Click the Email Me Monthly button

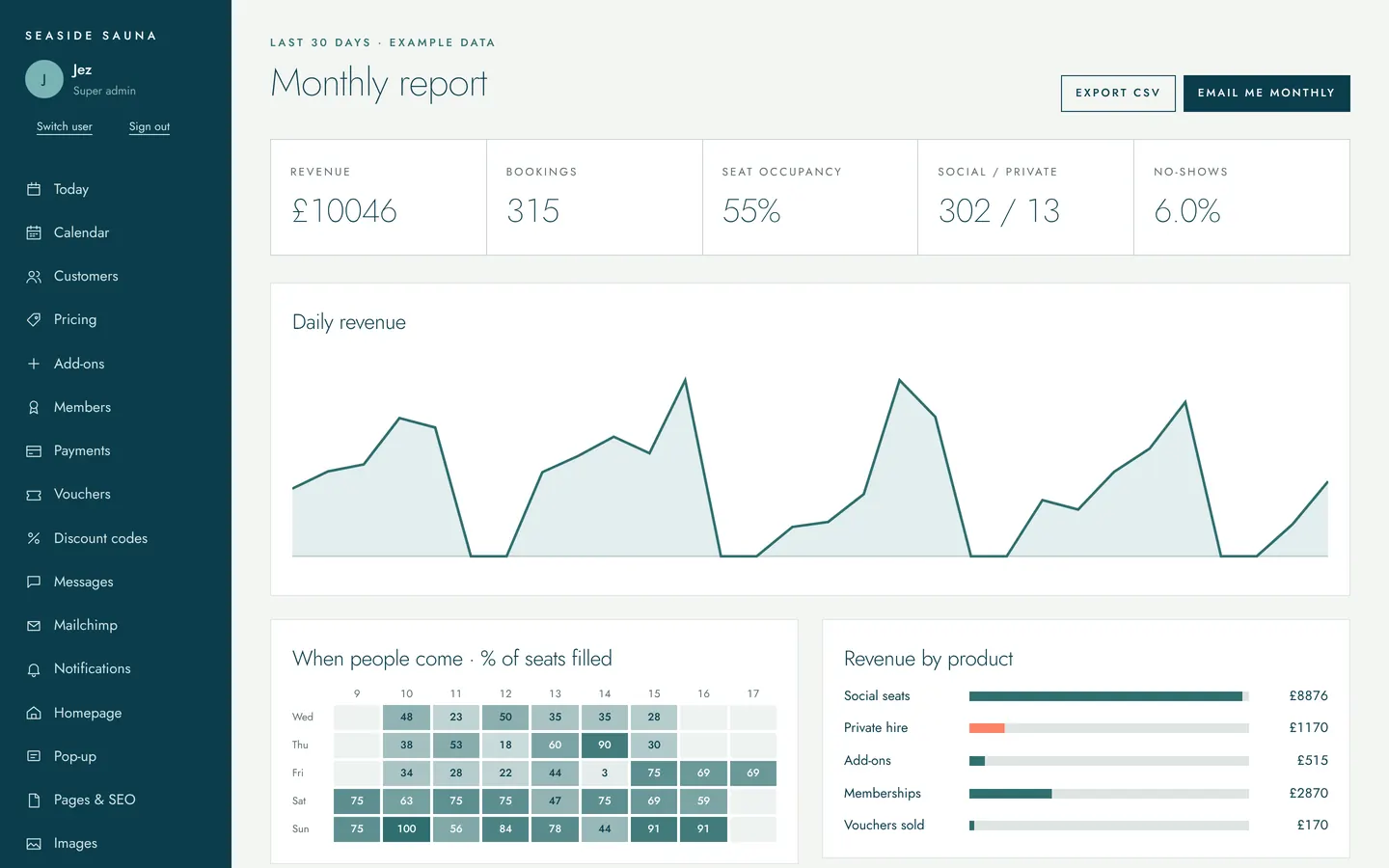click(x=1266, y=94)
